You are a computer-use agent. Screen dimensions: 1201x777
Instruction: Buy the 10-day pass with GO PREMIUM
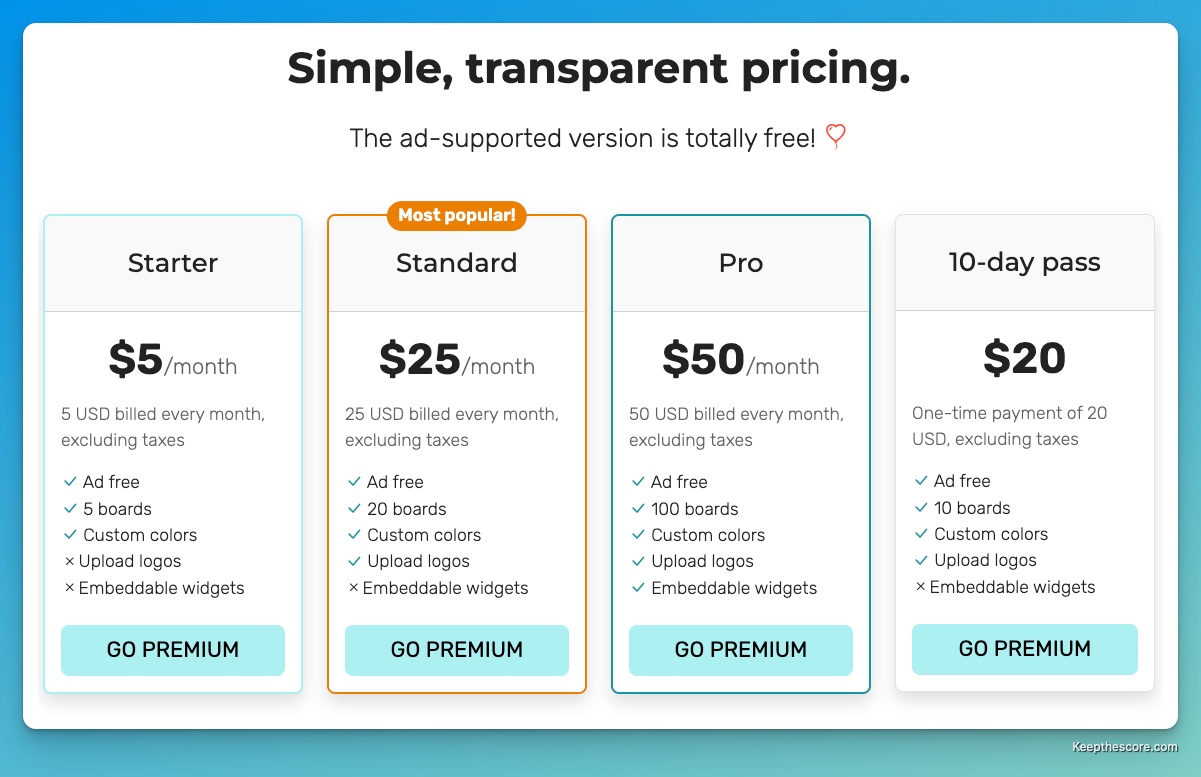pos(1025,649)
